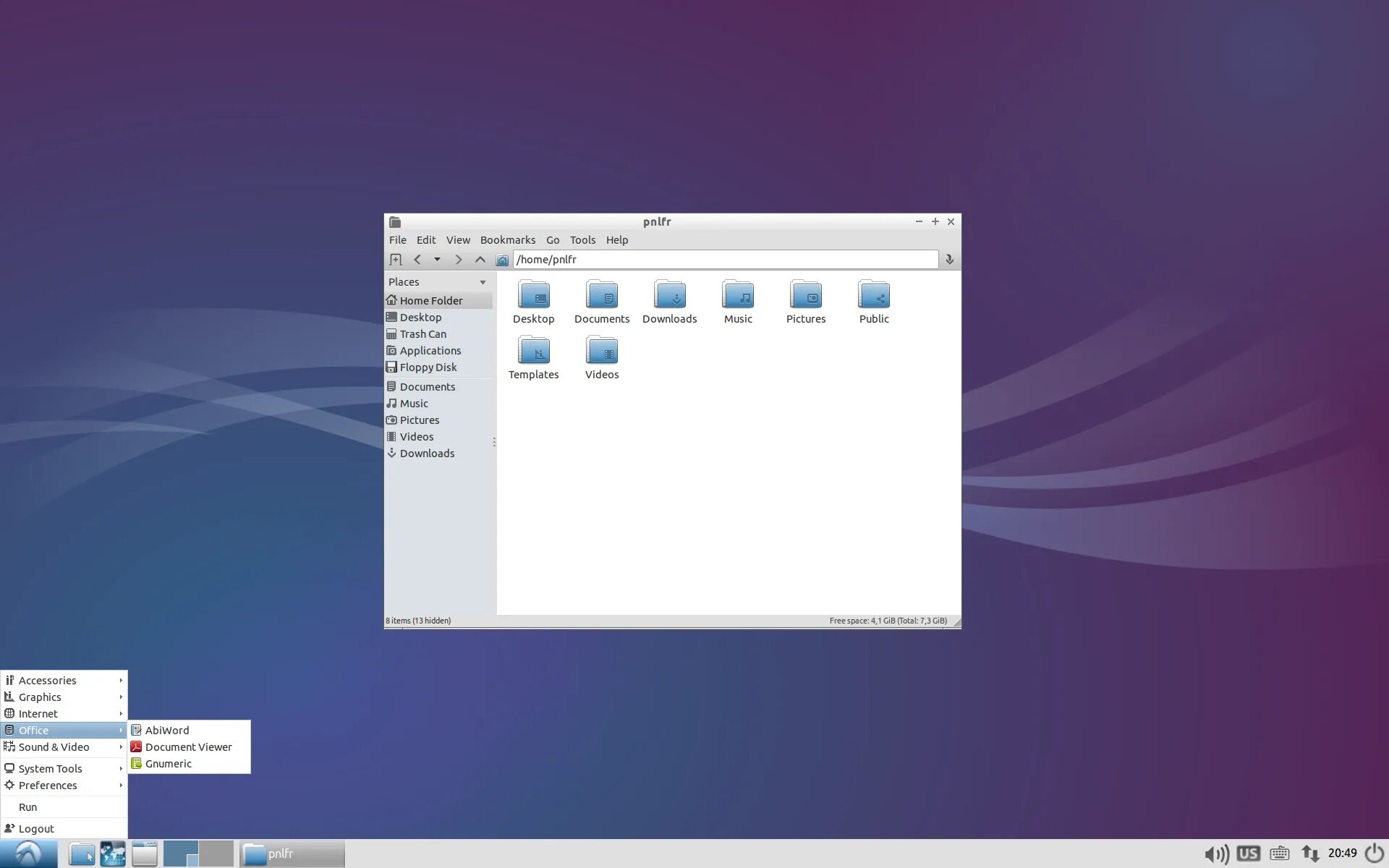Viewport: 1389px width, 868px height.
Task: Click the new tab toolbar icon
Action: pos(395,260)
